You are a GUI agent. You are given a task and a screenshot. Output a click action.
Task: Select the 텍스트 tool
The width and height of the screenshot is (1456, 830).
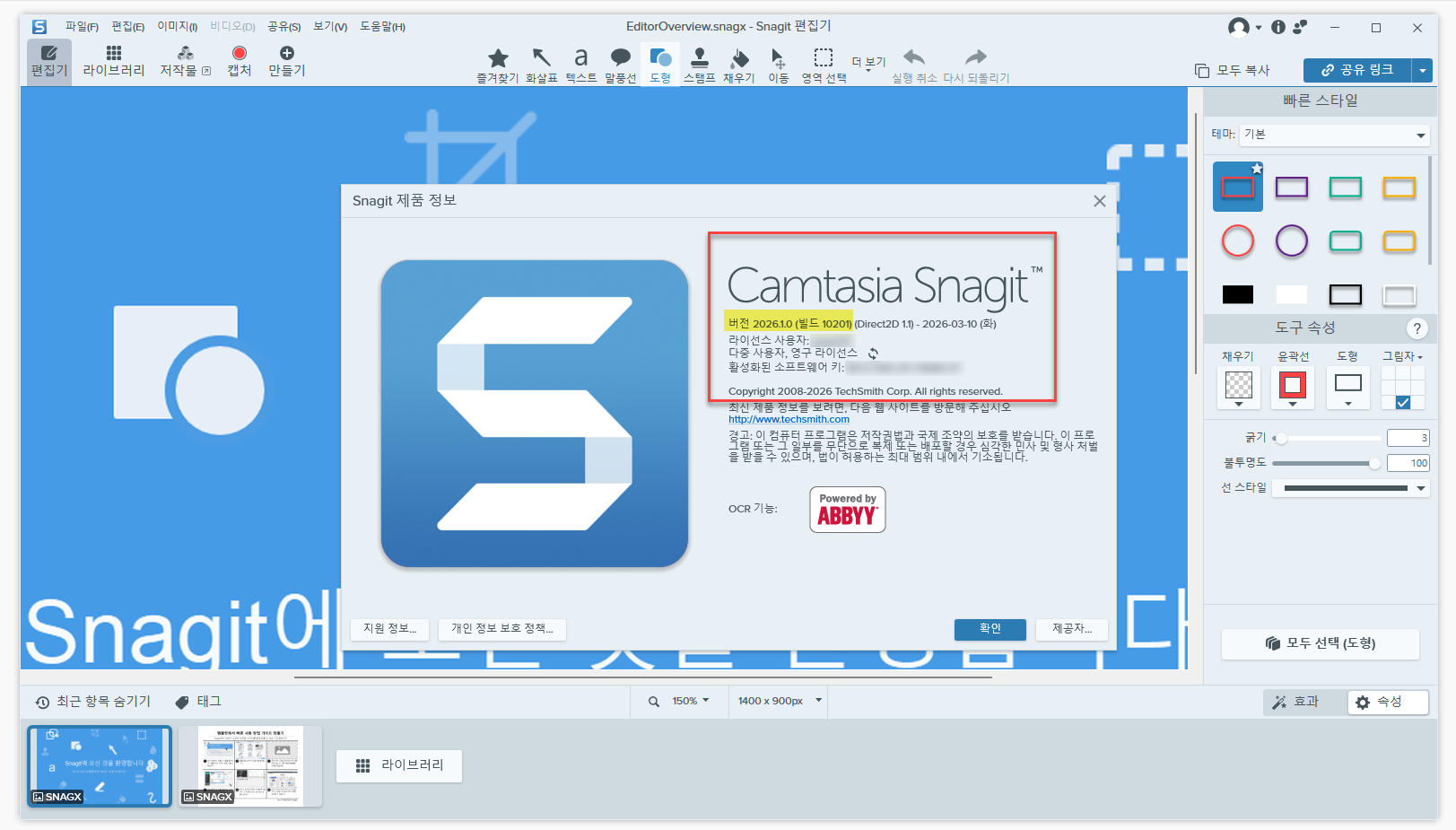(581, 65)
